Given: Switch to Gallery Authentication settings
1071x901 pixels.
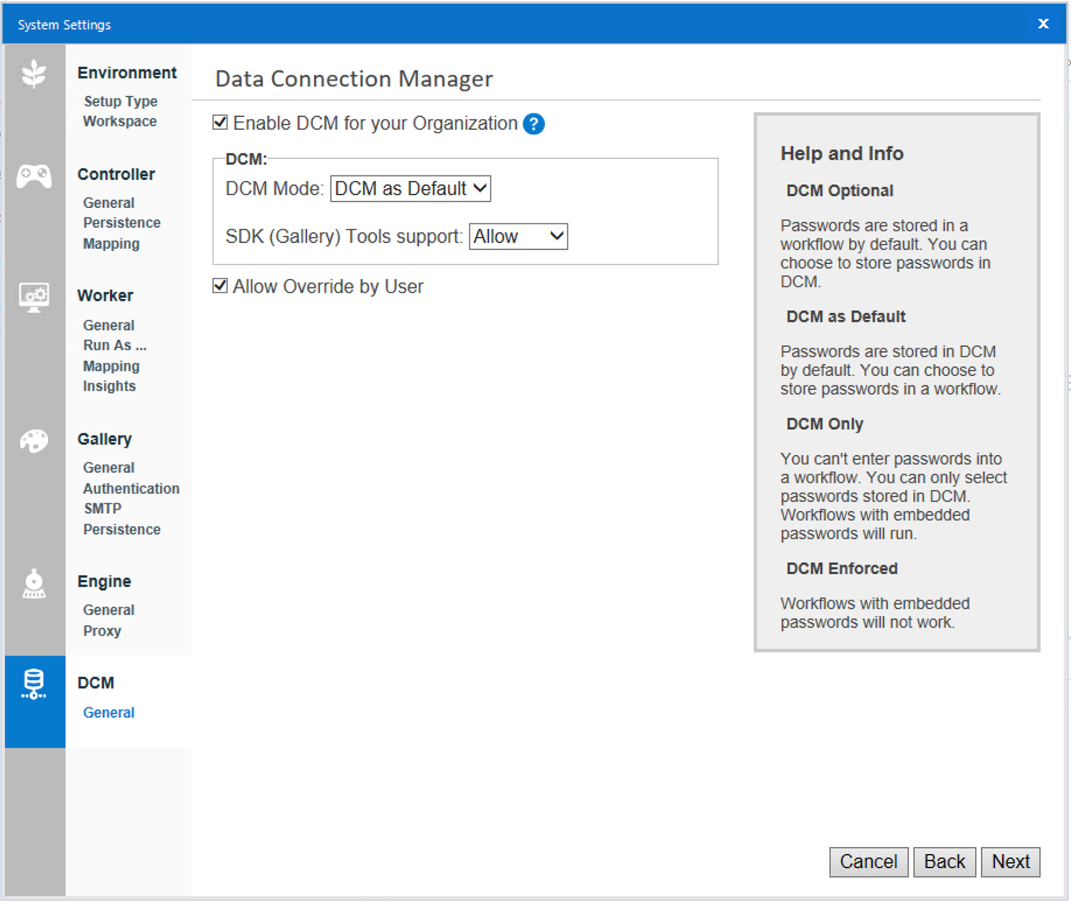Looking at the screenshot, I should (x=131, y=488).
